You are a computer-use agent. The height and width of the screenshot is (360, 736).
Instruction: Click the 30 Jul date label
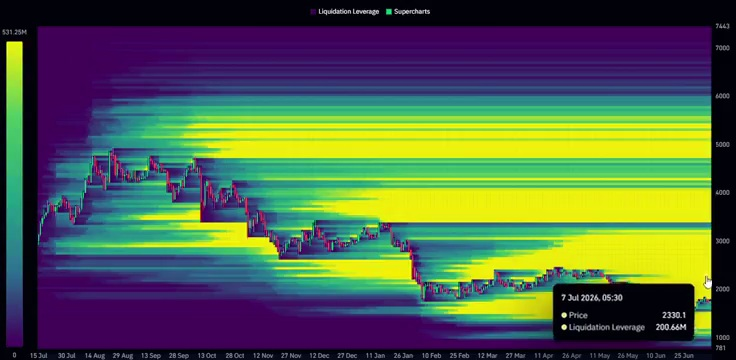(67, 355)
